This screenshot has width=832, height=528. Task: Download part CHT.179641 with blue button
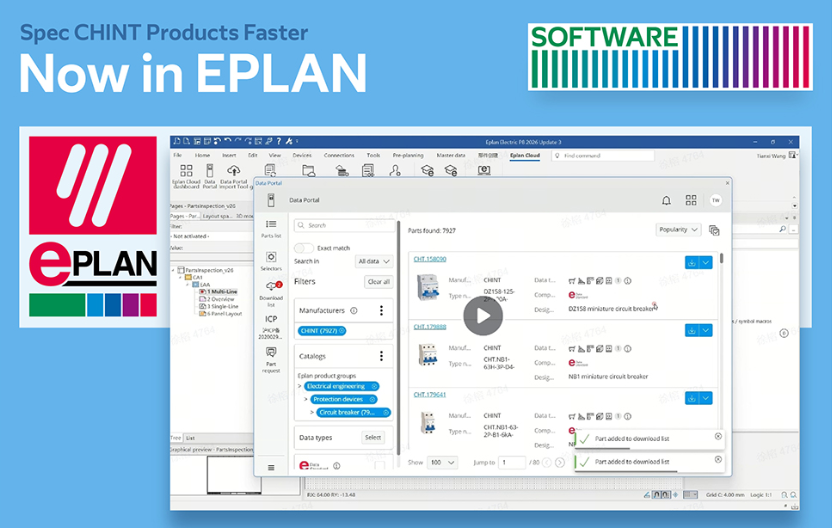[x=692, y=398]
